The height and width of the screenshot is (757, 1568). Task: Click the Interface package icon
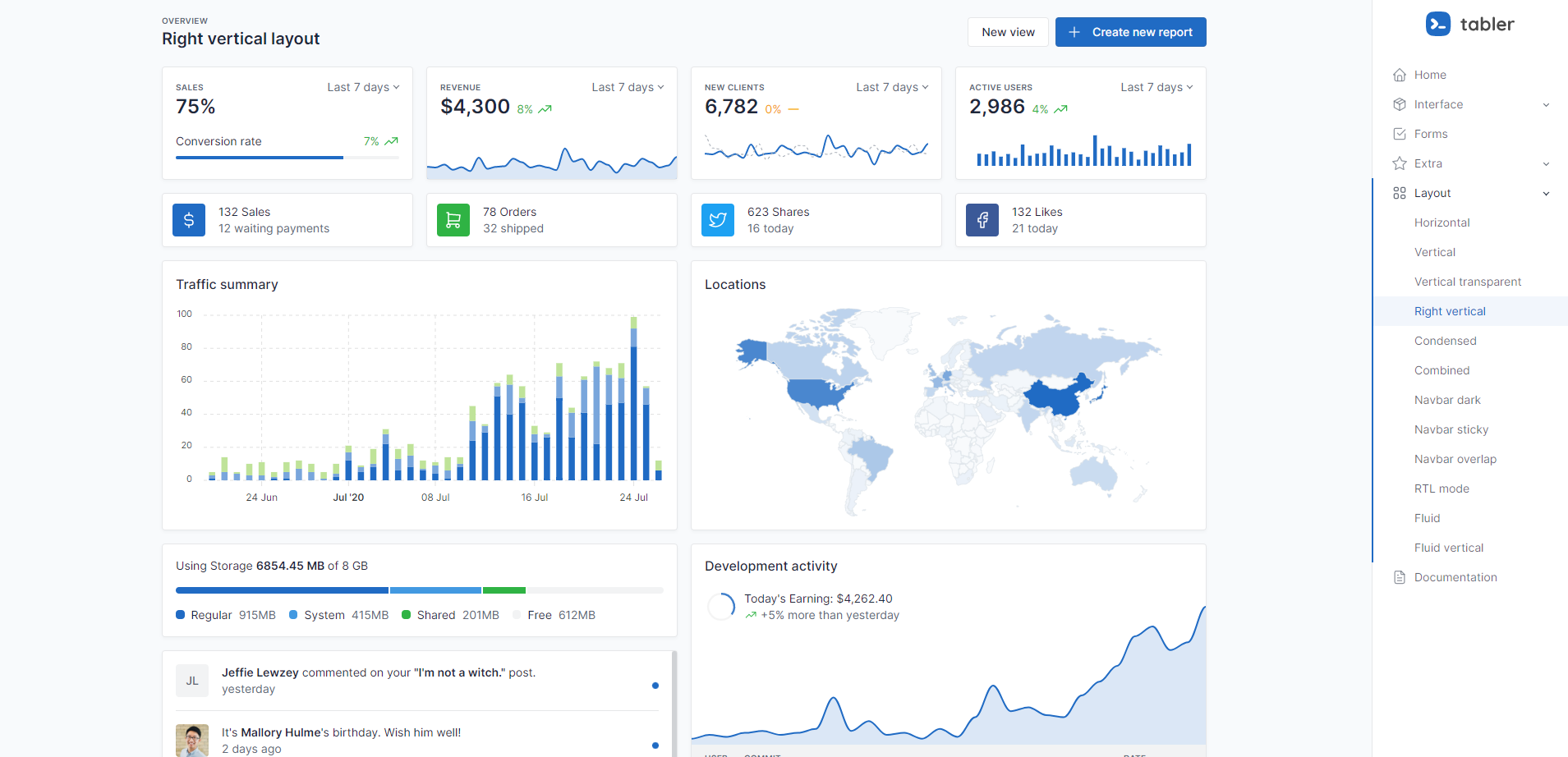(1400, 104)
